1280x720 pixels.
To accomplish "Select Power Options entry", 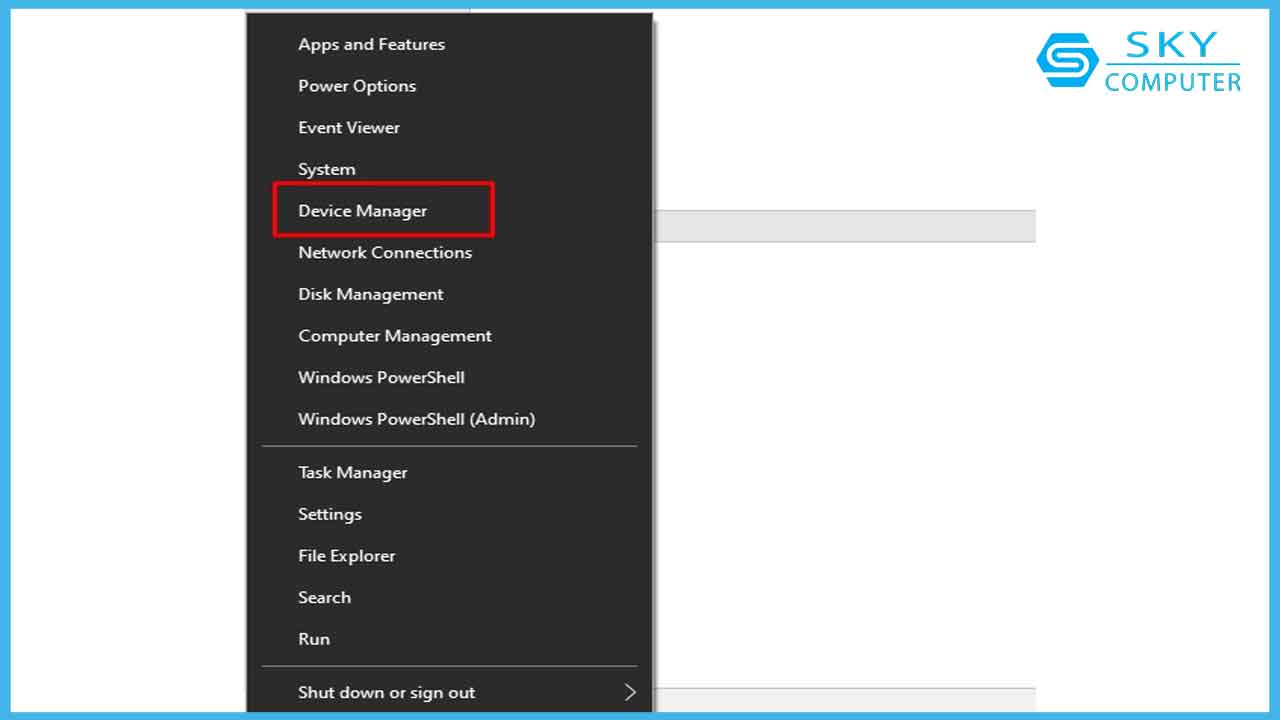I will click(x=357, y=86).
